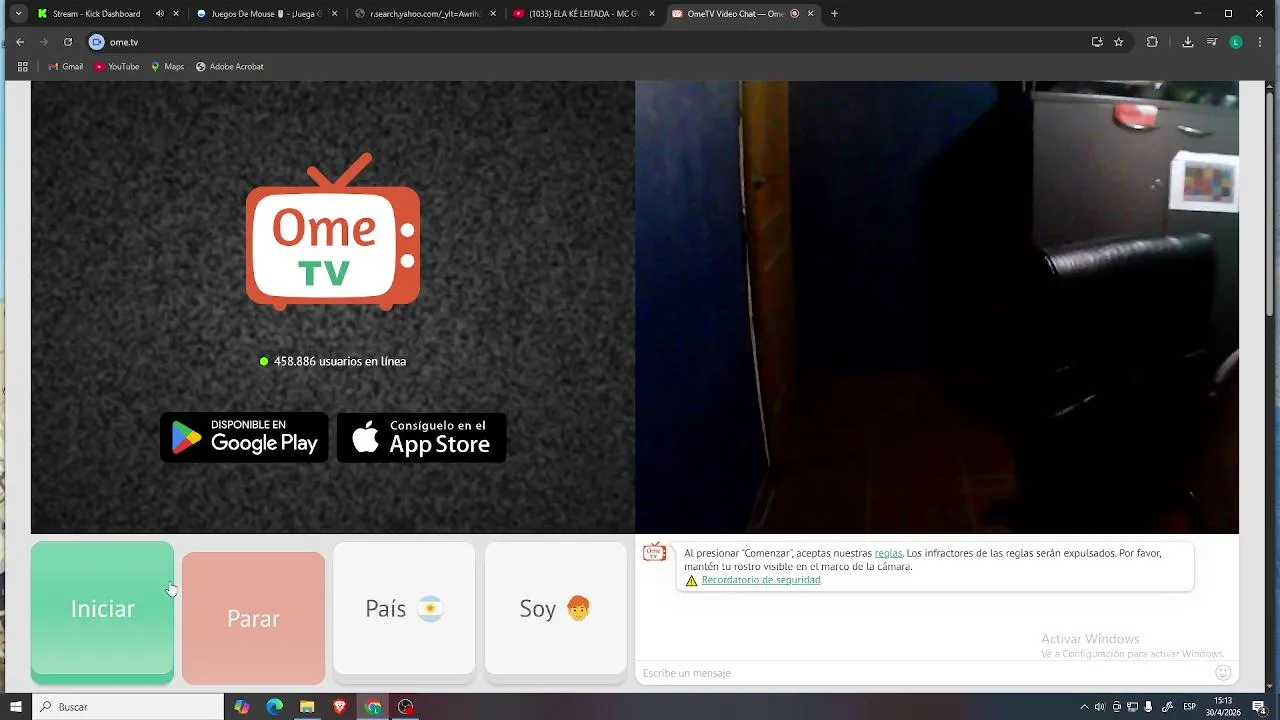Click the yellow warning triangle icon
Viewport: 1280px width, 720px height.
691,580
